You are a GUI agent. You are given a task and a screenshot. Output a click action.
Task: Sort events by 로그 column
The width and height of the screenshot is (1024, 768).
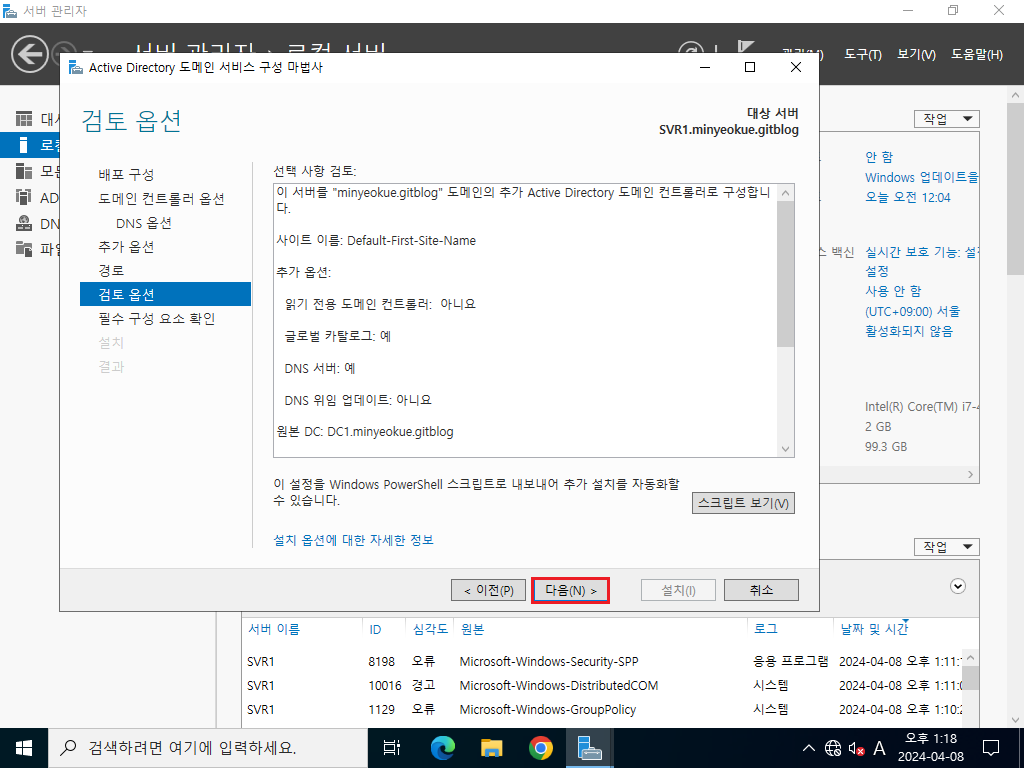(765, 629)
